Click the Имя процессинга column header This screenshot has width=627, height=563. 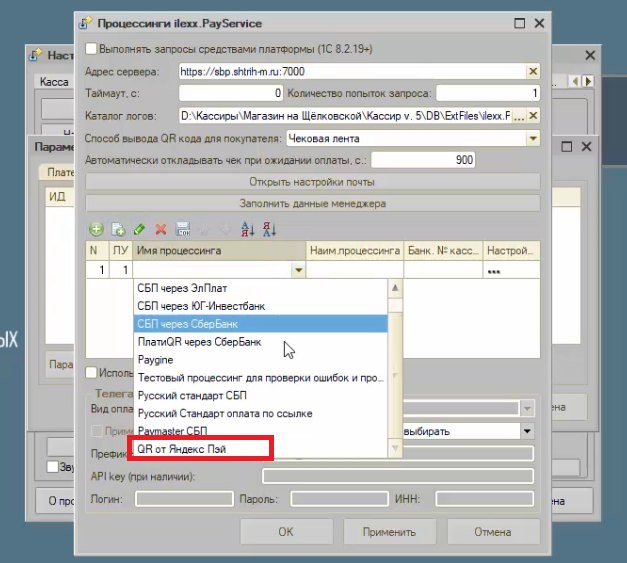[x=220, y=251]
